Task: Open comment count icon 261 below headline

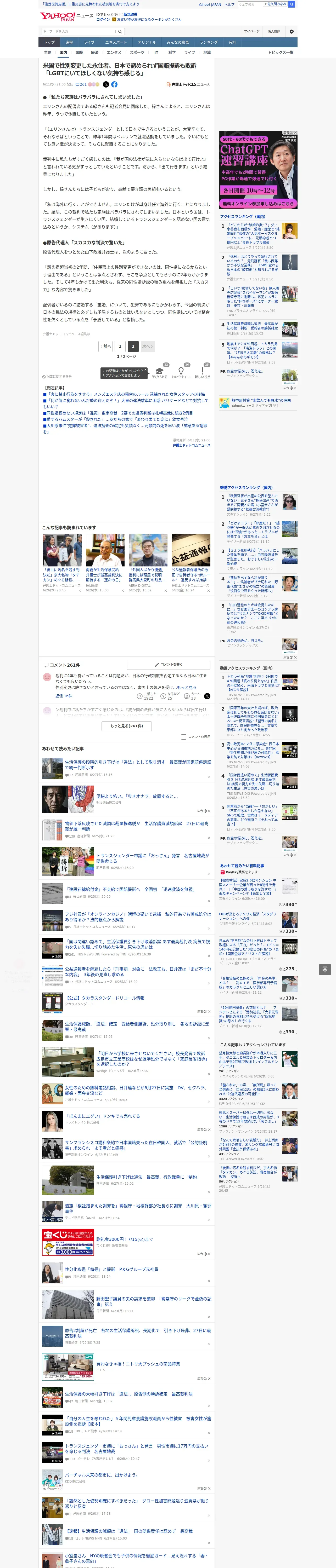Action: (x=81, y=85)
